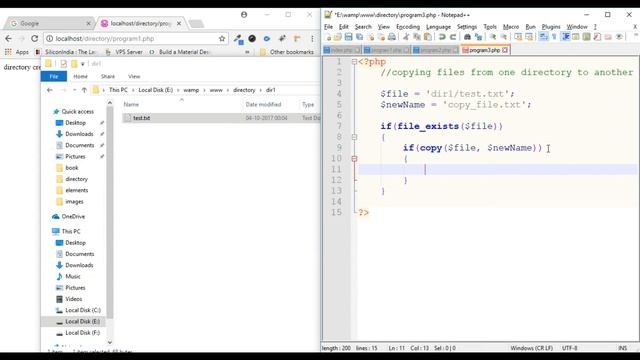640x360 pixels.
Task: Expand the chevron after 'wamp' in address path
Action: tap(204, 90)
